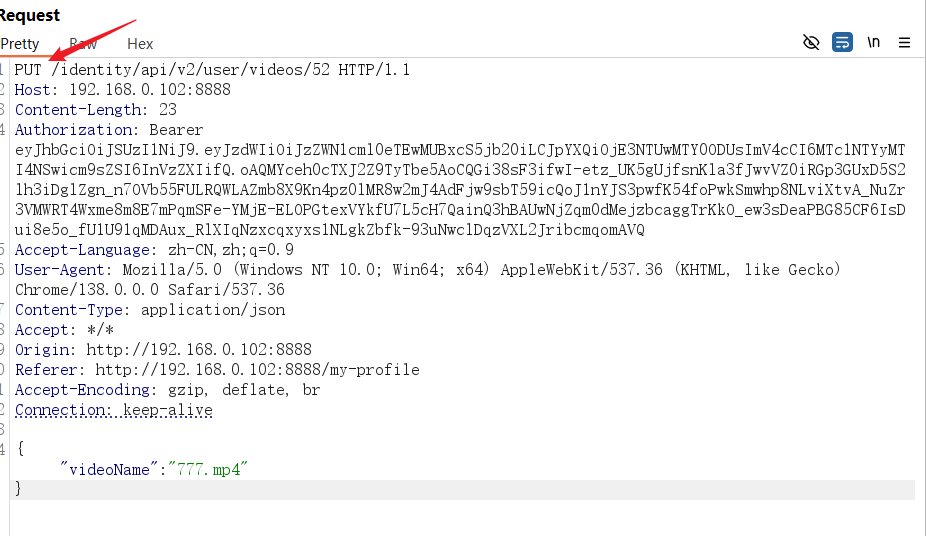Click the /identity/api/v2/user/videos/52 path

190,70
